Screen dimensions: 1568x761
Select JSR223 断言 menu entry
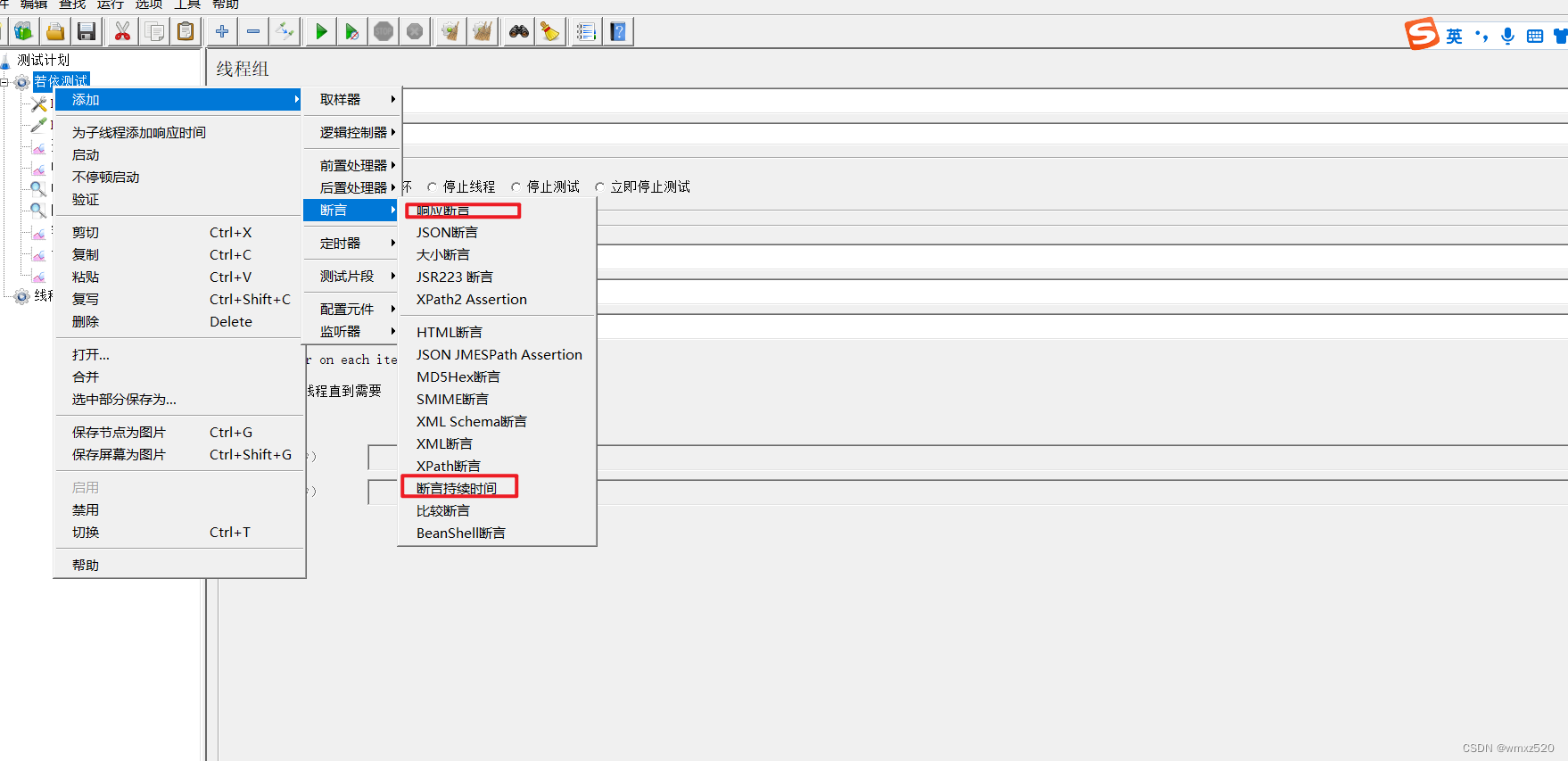coord(497,277)
